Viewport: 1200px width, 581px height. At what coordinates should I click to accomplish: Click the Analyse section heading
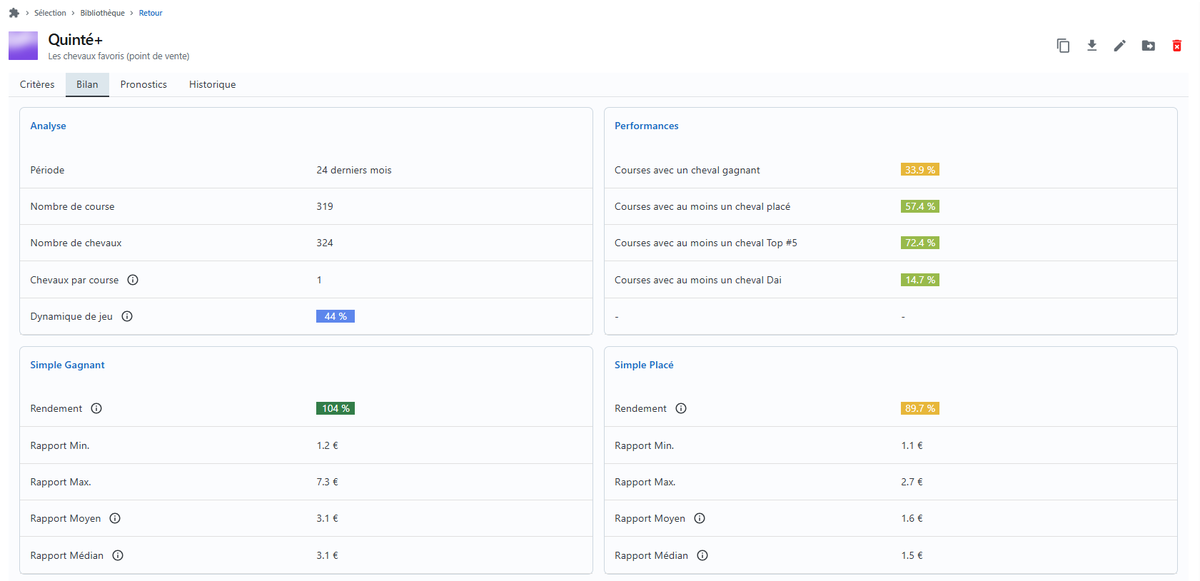[48, 126]
